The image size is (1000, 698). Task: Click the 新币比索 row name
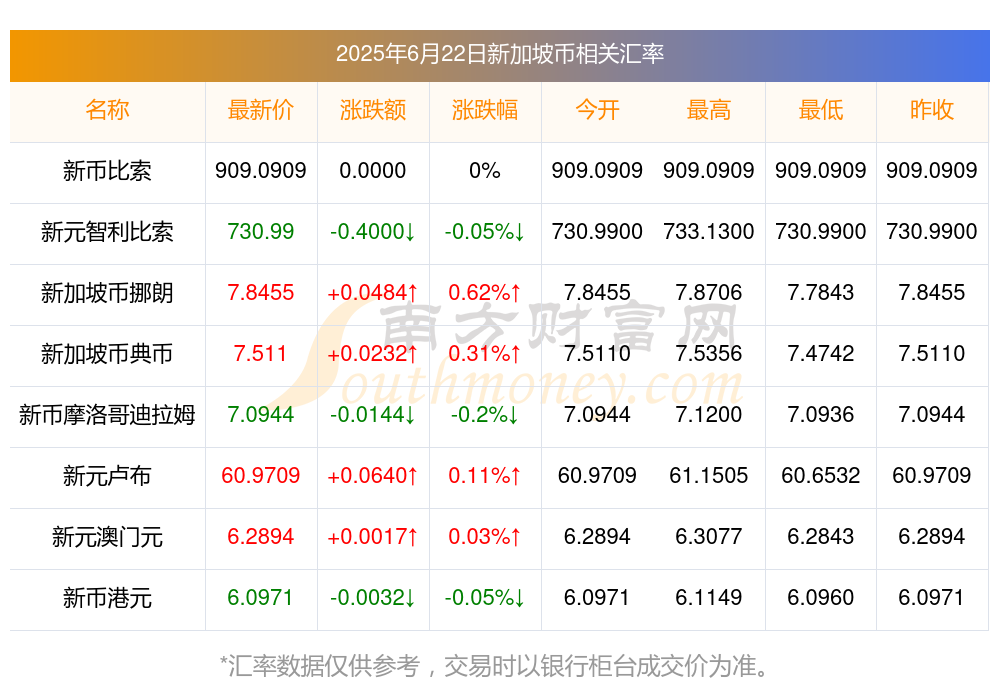point(107,171)
